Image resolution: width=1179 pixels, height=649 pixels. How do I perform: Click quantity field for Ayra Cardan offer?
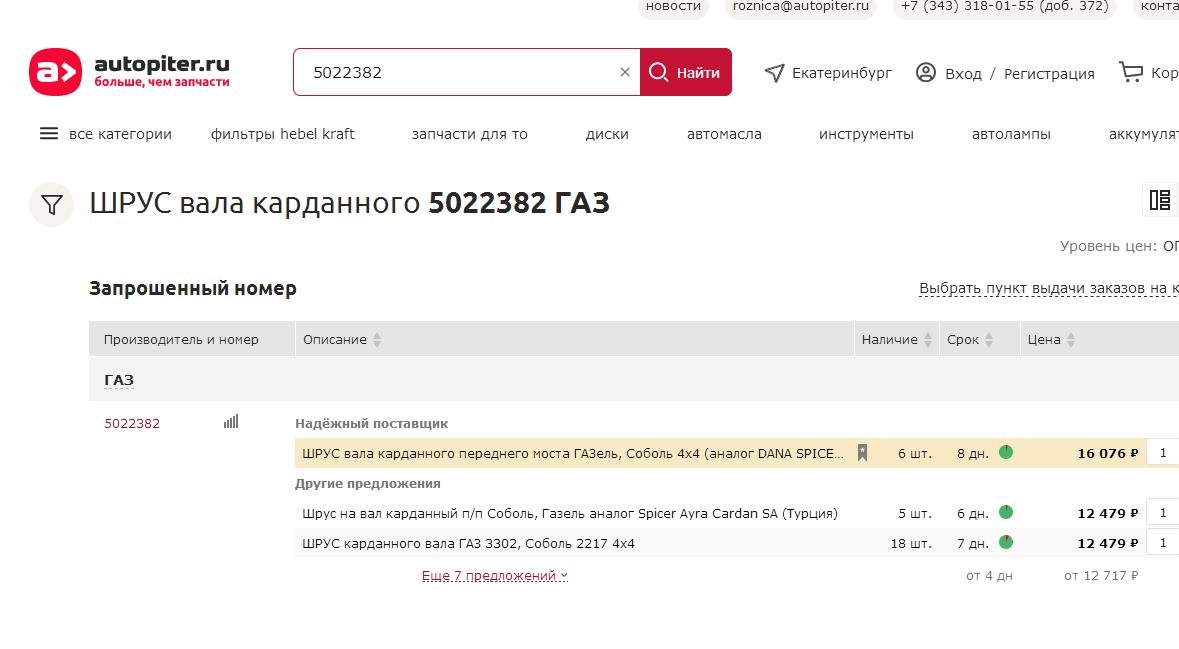1162,513
